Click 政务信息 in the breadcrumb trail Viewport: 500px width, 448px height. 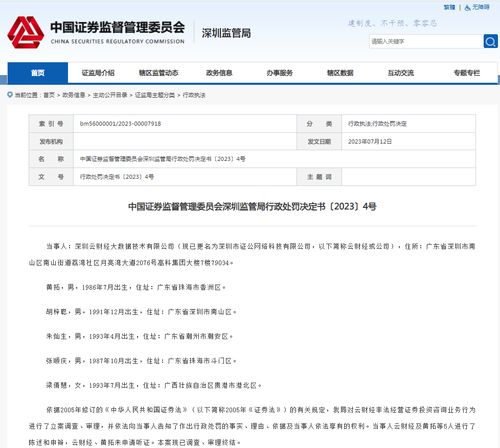pos(74,95)
